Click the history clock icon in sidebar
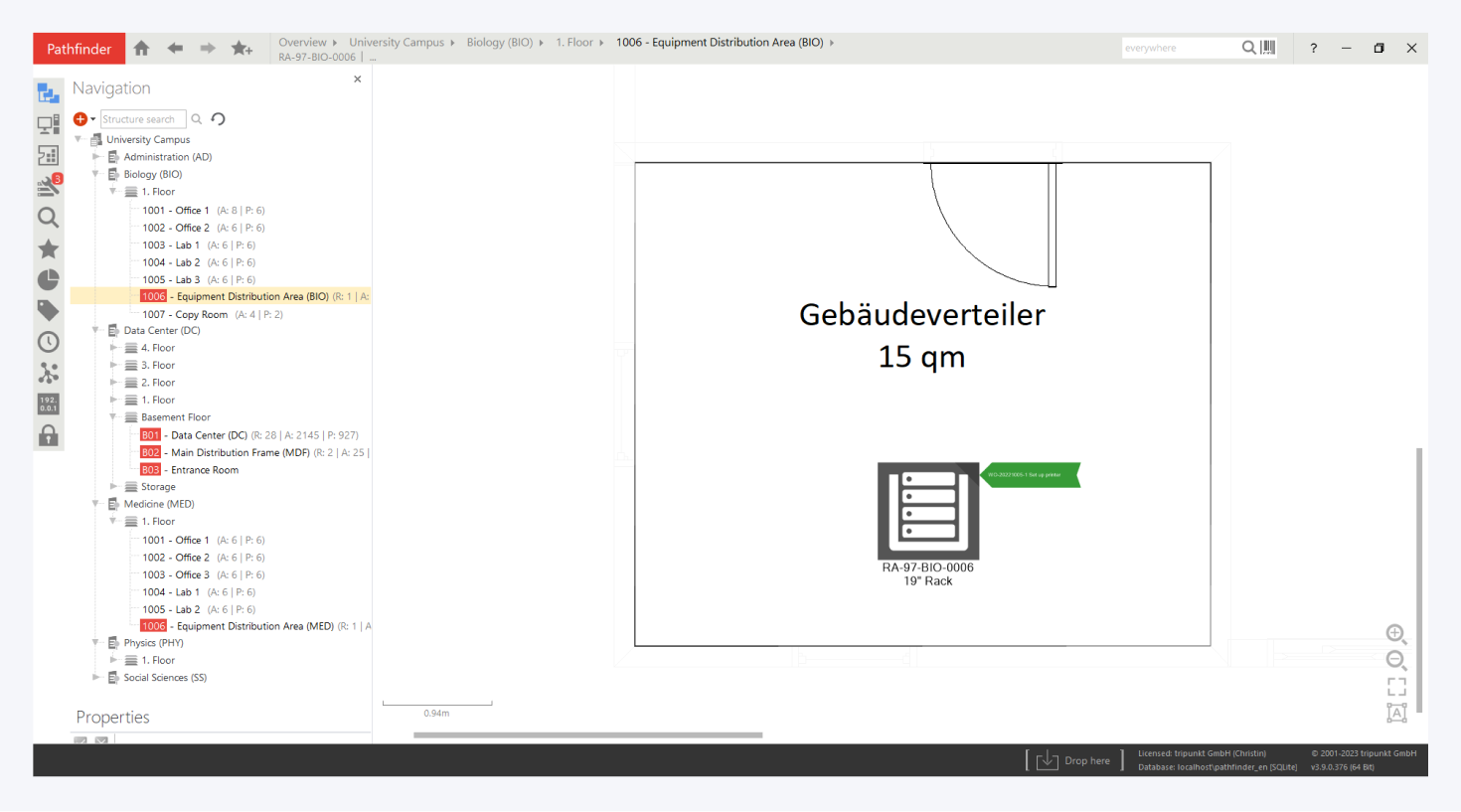1461x812 pixels. tap(48, 342)
